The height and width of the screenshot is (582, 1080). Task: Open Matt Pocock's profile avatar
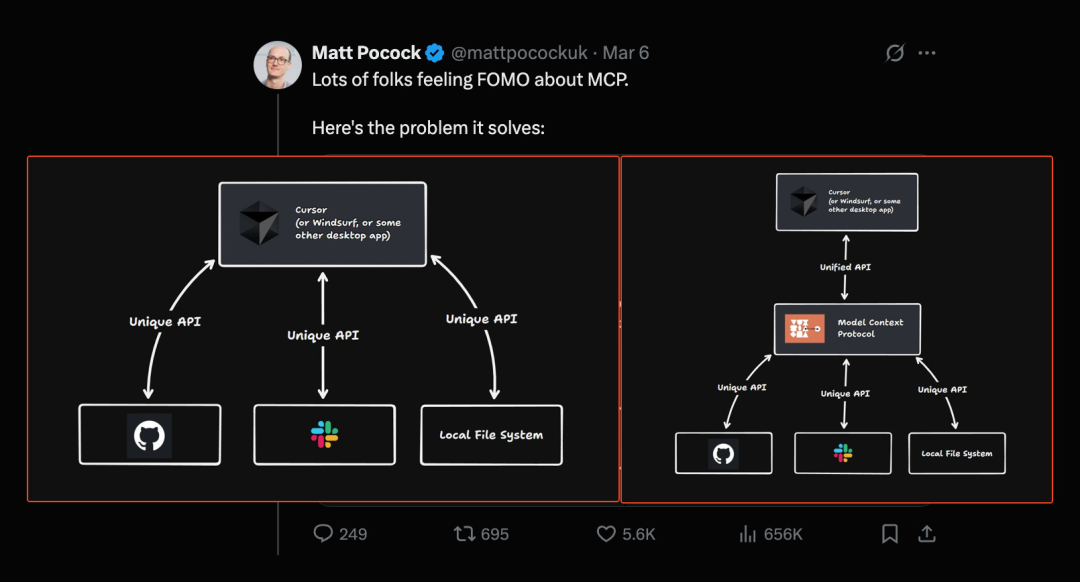(278, 65)
